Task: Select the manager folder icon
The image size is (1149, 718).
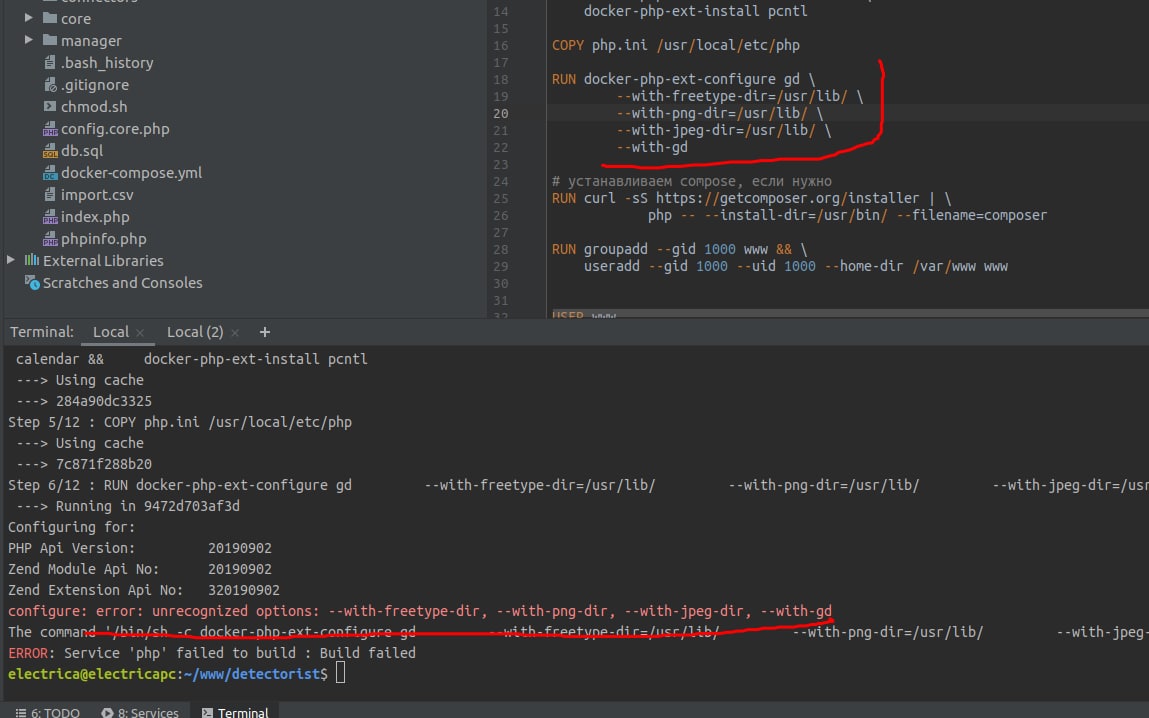Action: (x=50, y=40)
